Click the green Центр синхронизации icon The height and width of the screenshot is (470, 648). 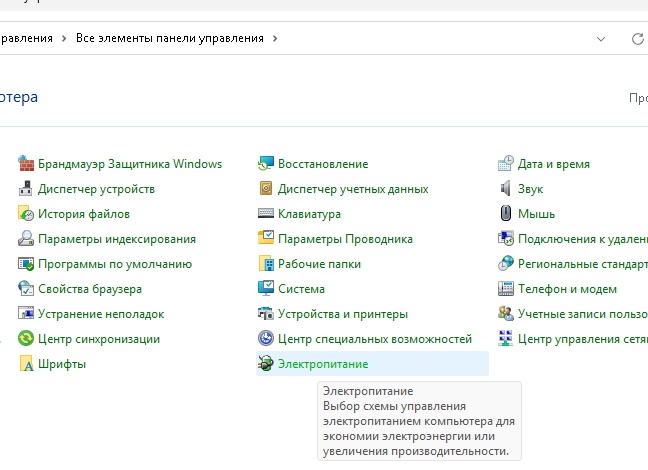tap(26, 339)
